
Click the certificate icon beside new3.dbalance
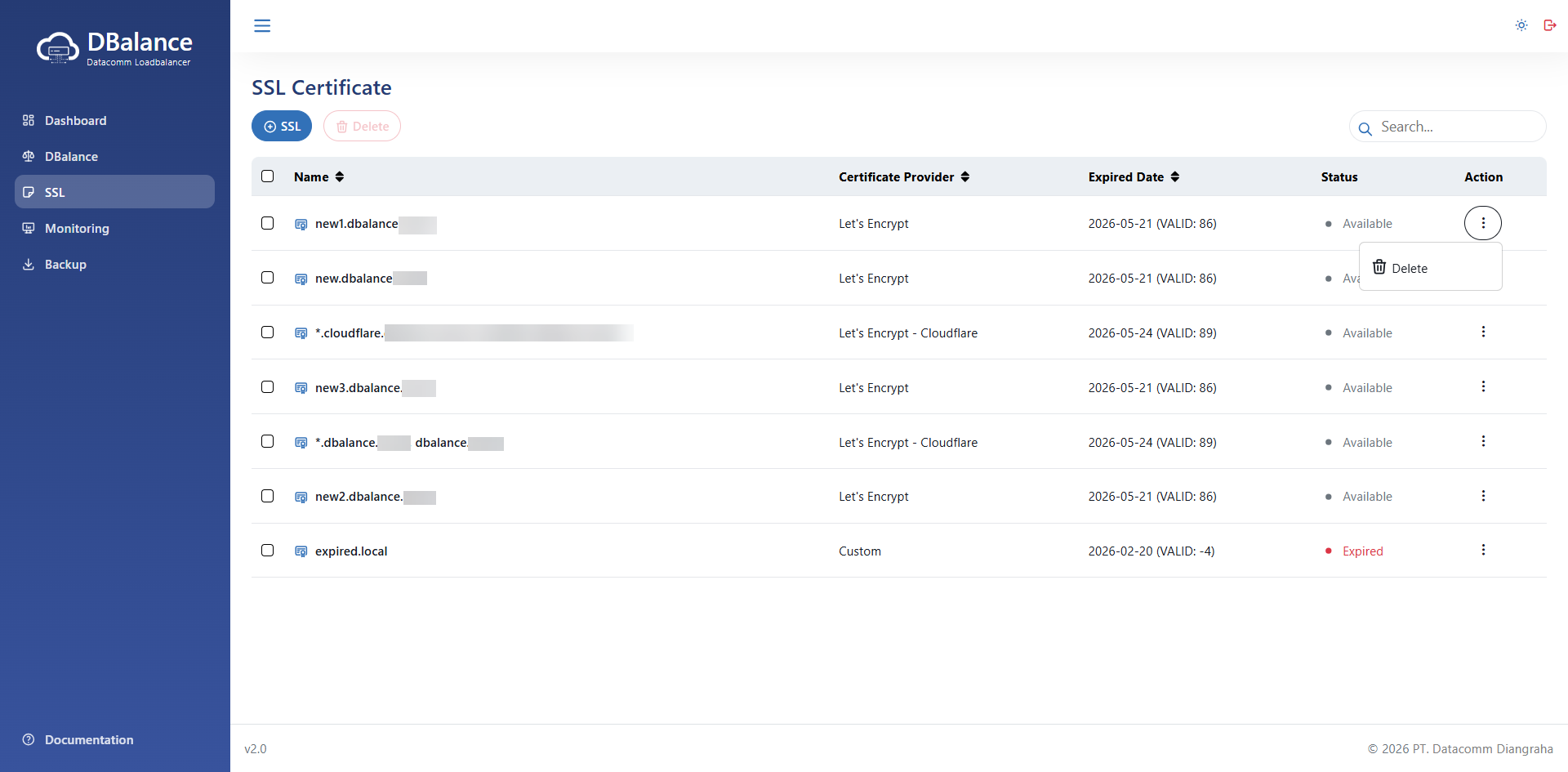point(301,388)
